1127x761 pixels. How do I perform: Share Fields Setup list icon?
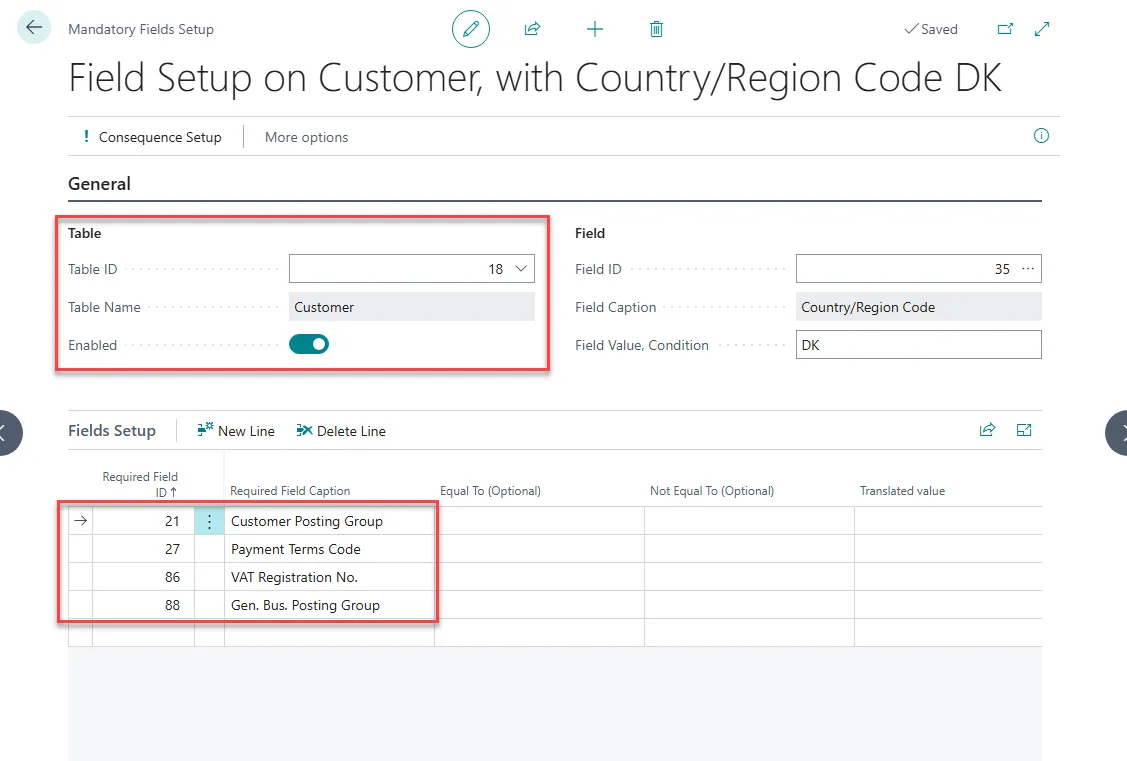point(987,430)
